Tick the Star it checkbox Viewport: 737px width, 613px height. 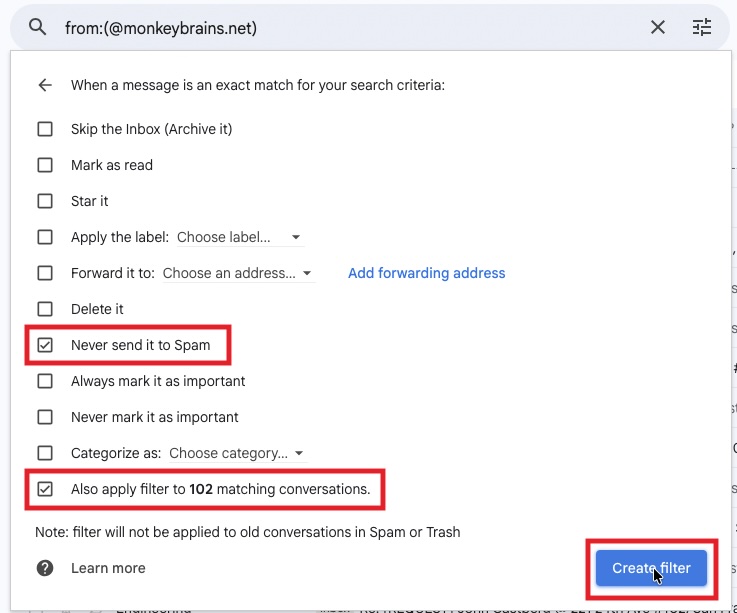pos(45,201)
